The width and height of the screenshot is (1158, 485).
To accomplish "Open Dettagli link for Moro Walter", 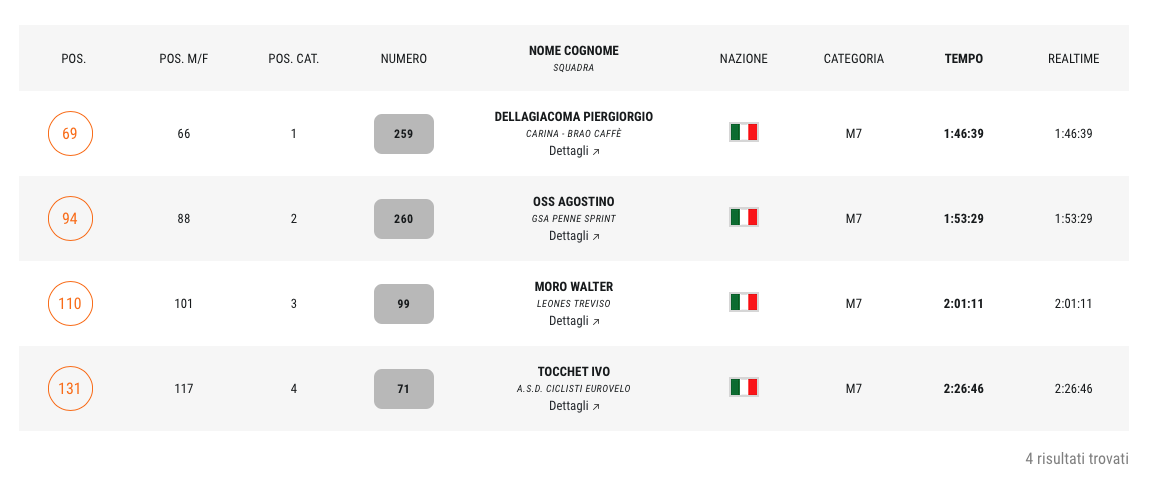I will (x=574, y=320).
